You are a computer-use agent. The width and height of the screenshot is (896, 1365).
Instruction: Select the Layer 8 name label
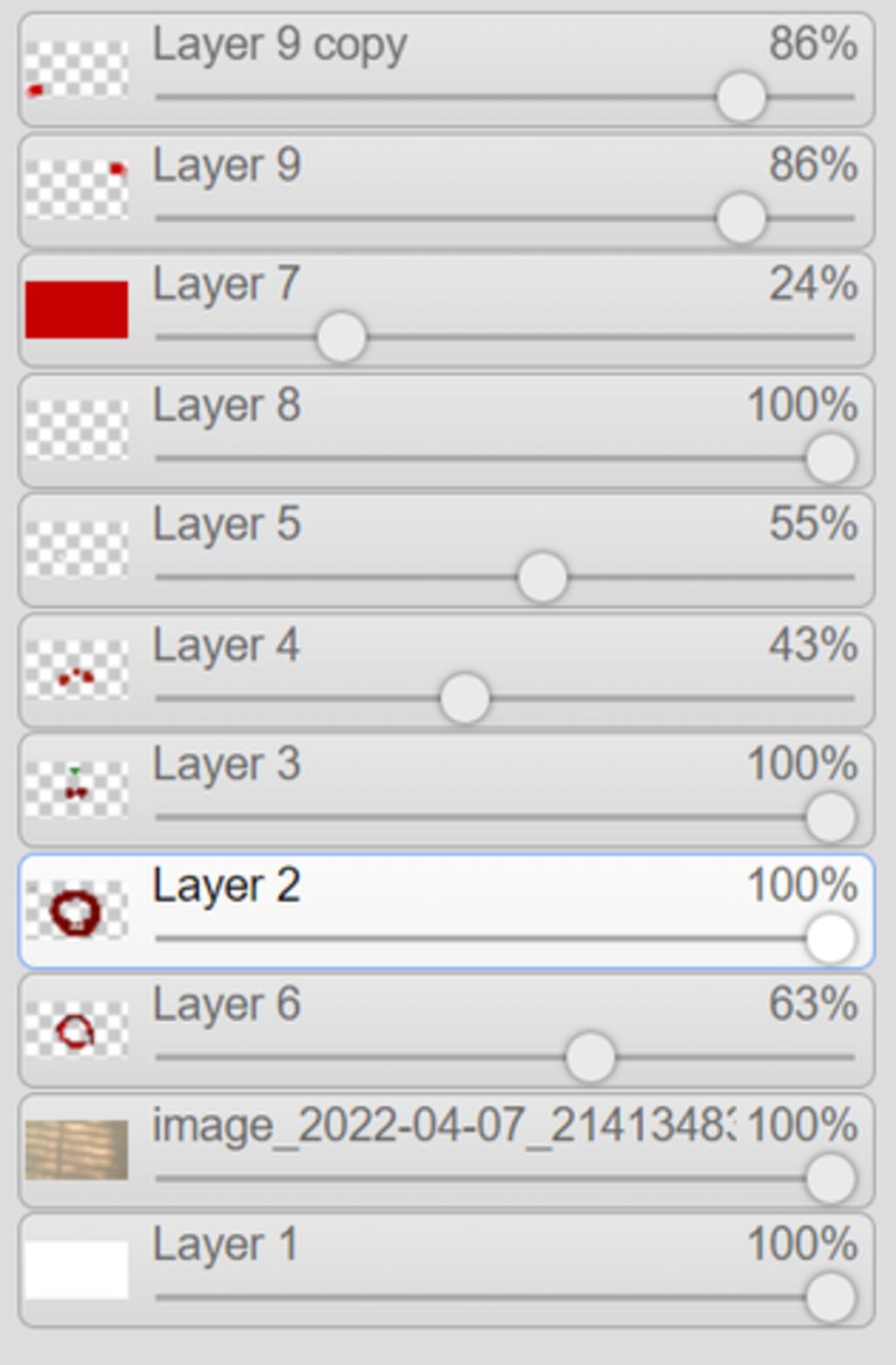(x=227, y=405)
